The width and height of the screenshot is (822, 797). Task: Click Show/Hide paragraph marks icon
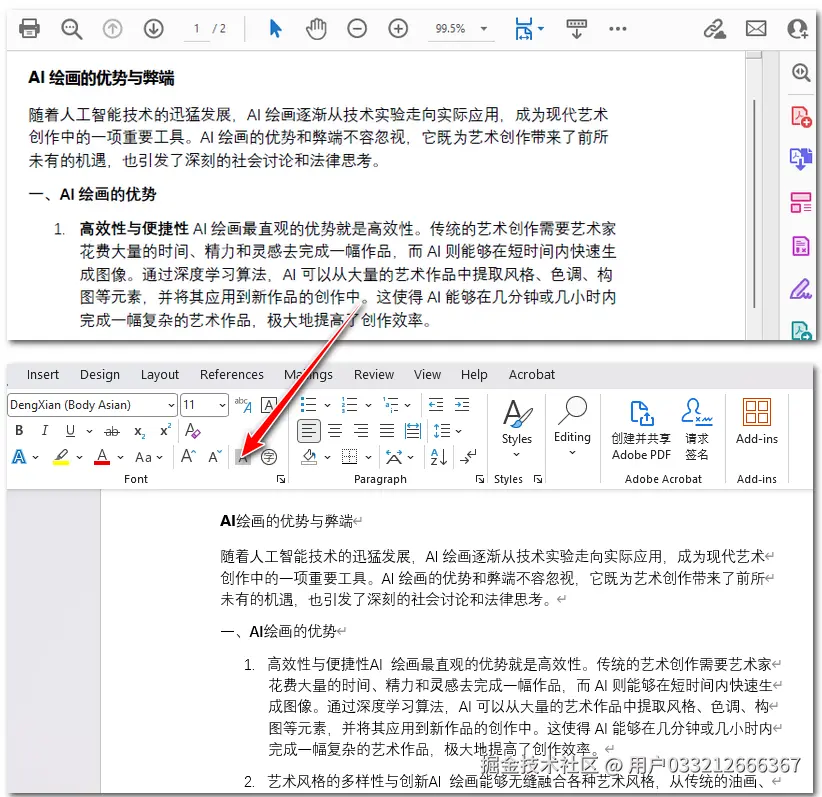pos(468,457)
